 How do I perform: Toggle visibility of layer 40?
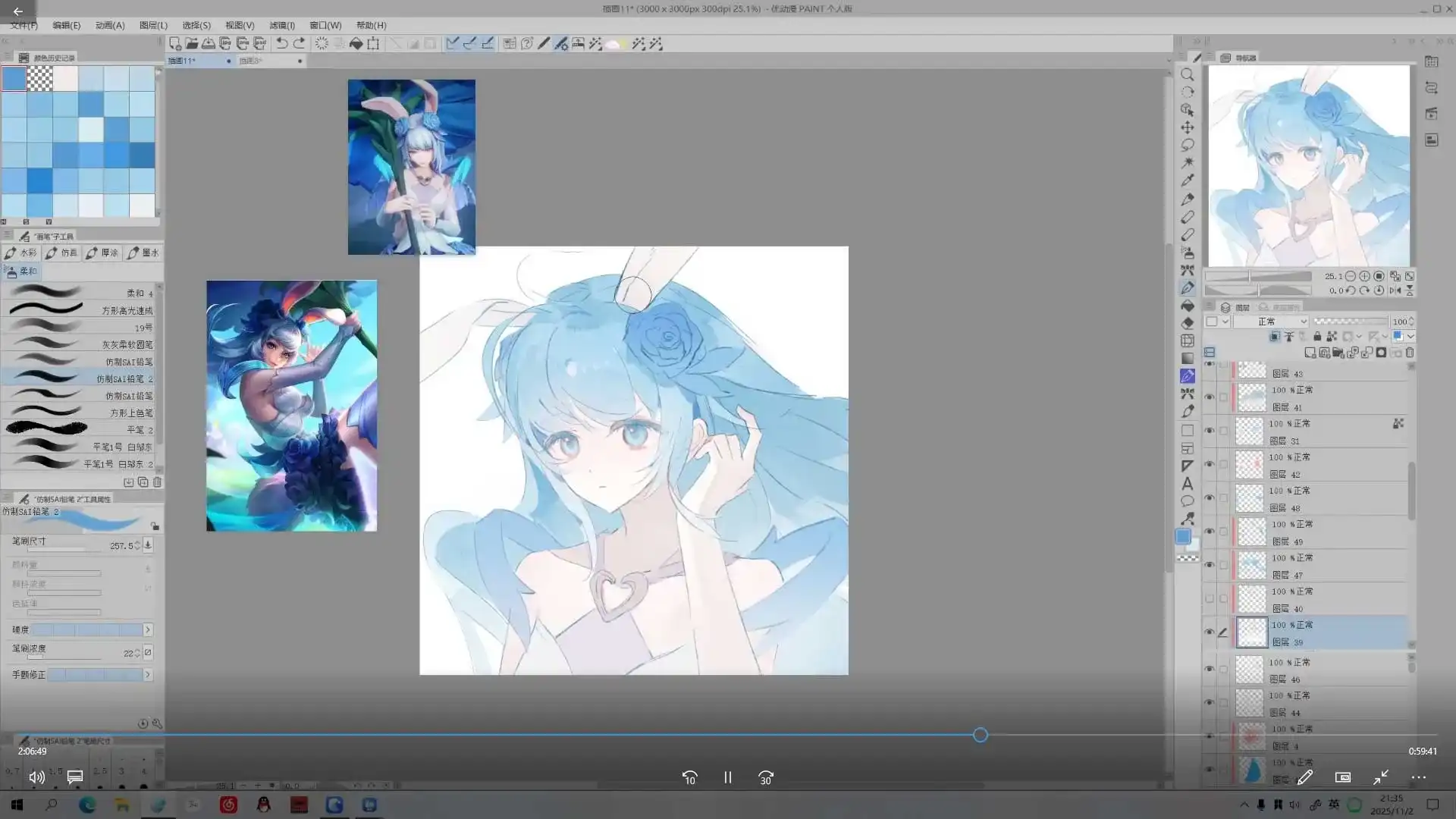pos(1210,598)
